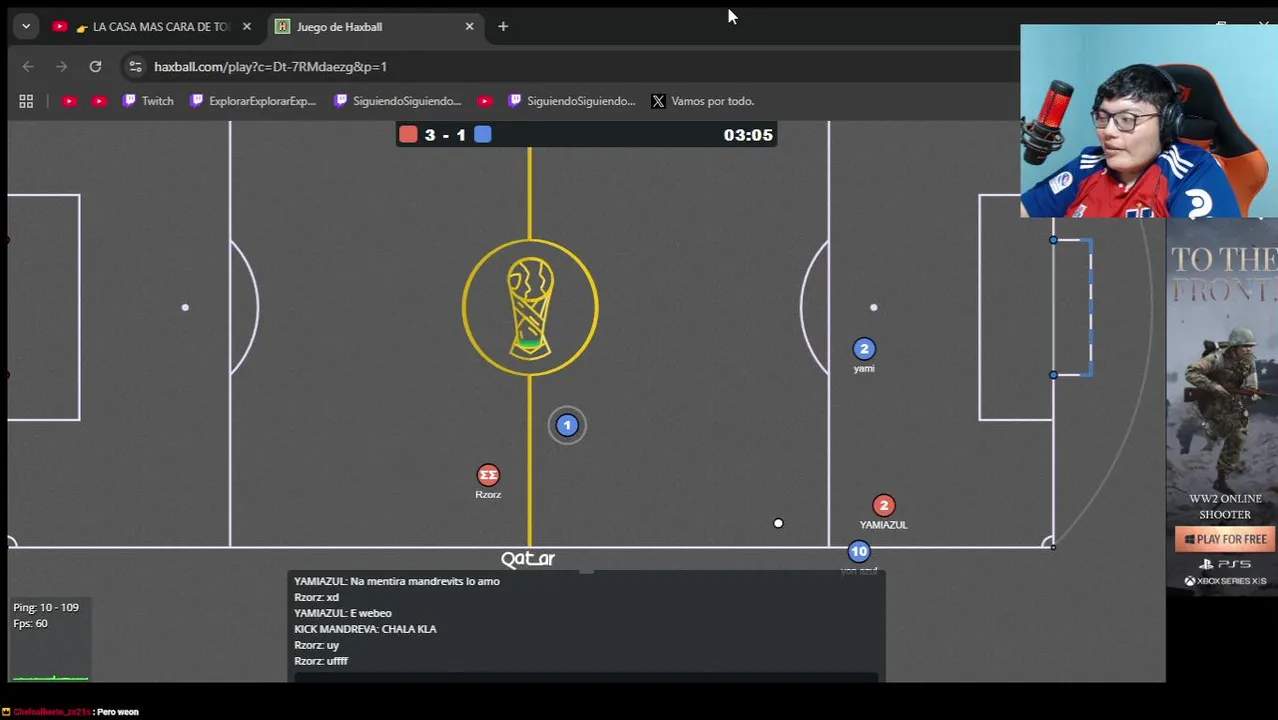View site information icon in address bar
Image resolution: width=1278 pixels, height=720 pixels.
pos(135,67)
